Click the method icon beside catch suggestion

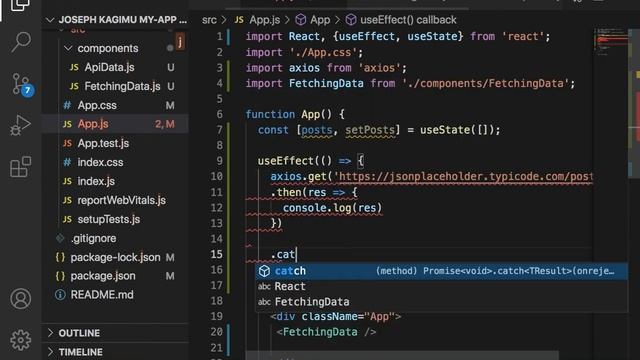264,271
